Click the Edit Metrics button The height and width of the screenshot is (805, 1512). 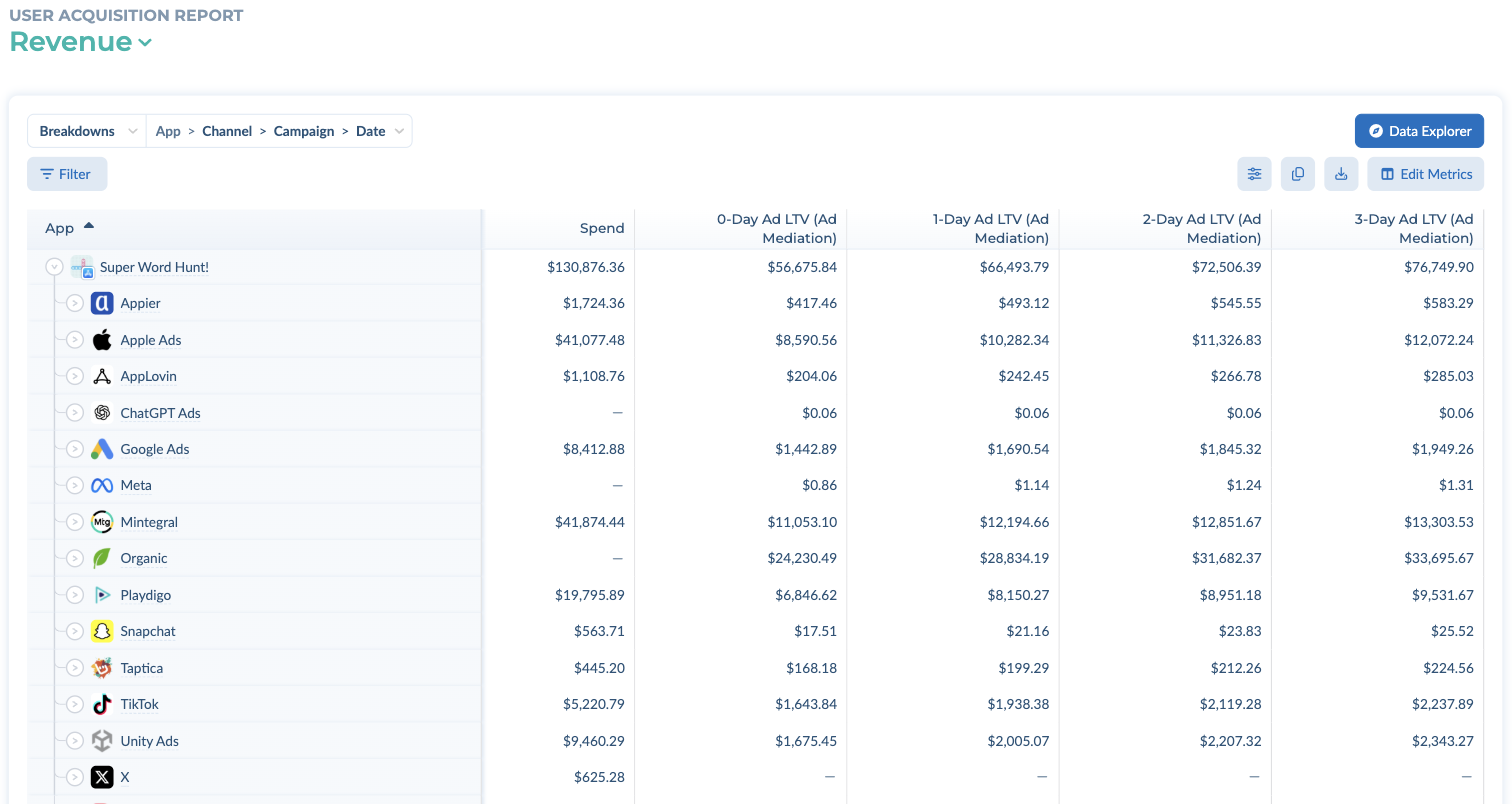coord(1426,174)
